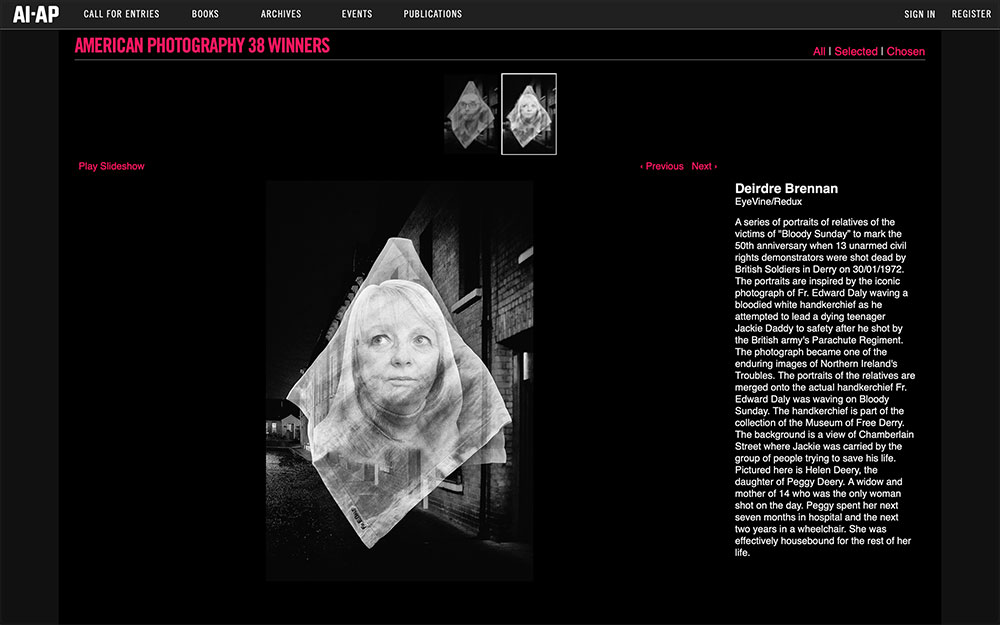Click the Sign In link
The width and height of the screenshot is (1000, 625).
[x=919, y=14]
